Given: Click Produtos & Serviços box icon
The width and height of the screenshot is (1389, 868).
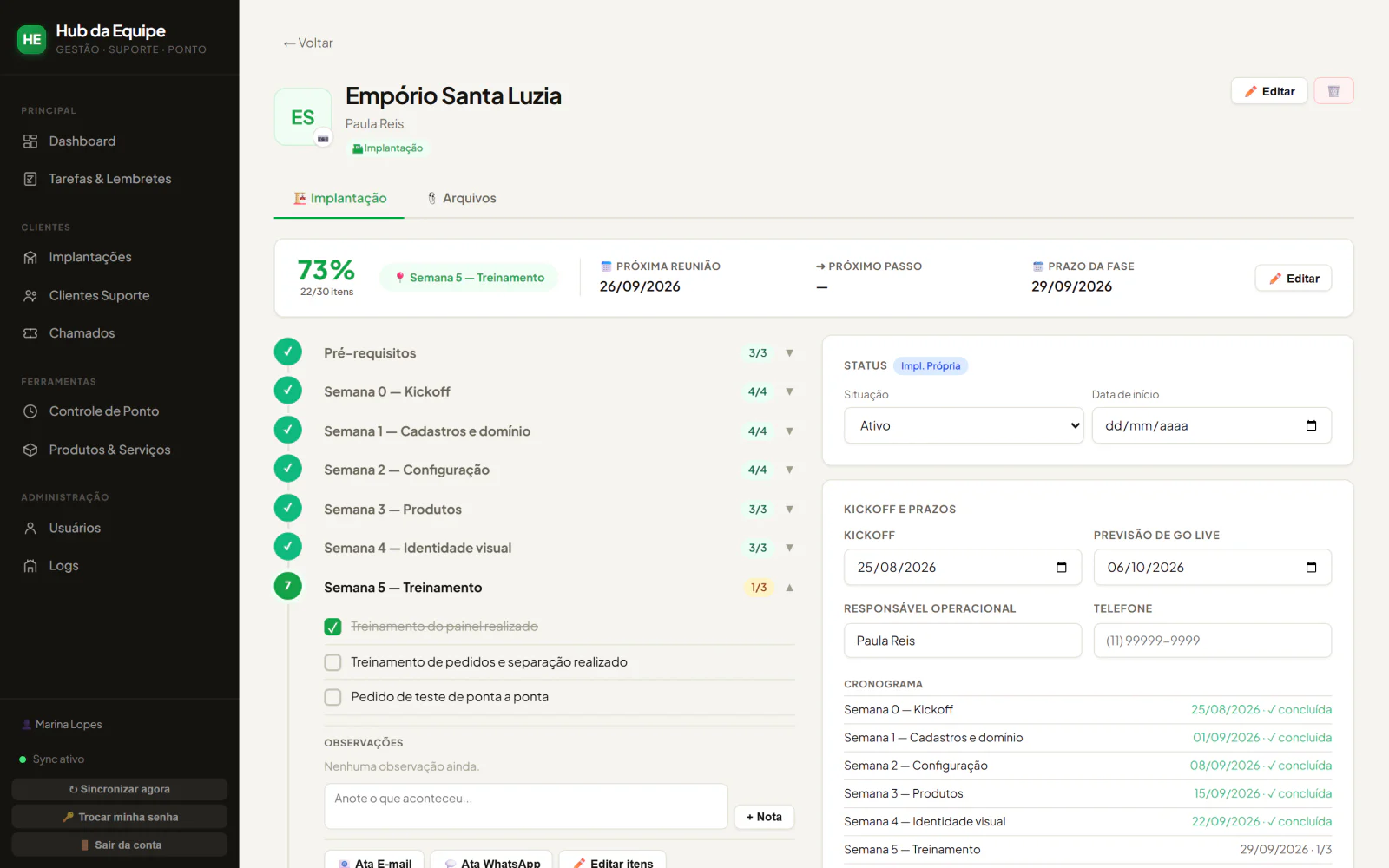Looking at the screenshot, I should tap(30, 450).
